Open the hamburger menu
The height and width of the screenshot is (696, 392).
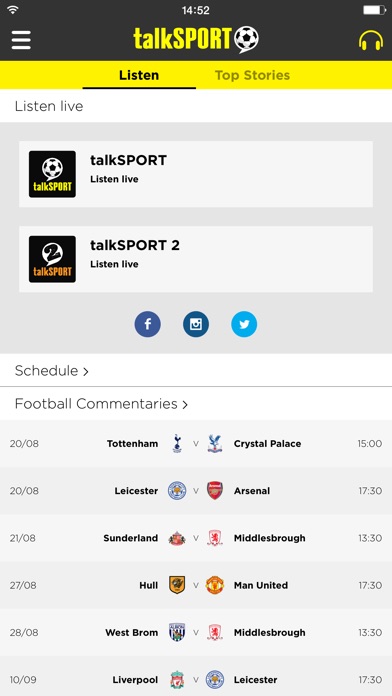tap(21, 40)
